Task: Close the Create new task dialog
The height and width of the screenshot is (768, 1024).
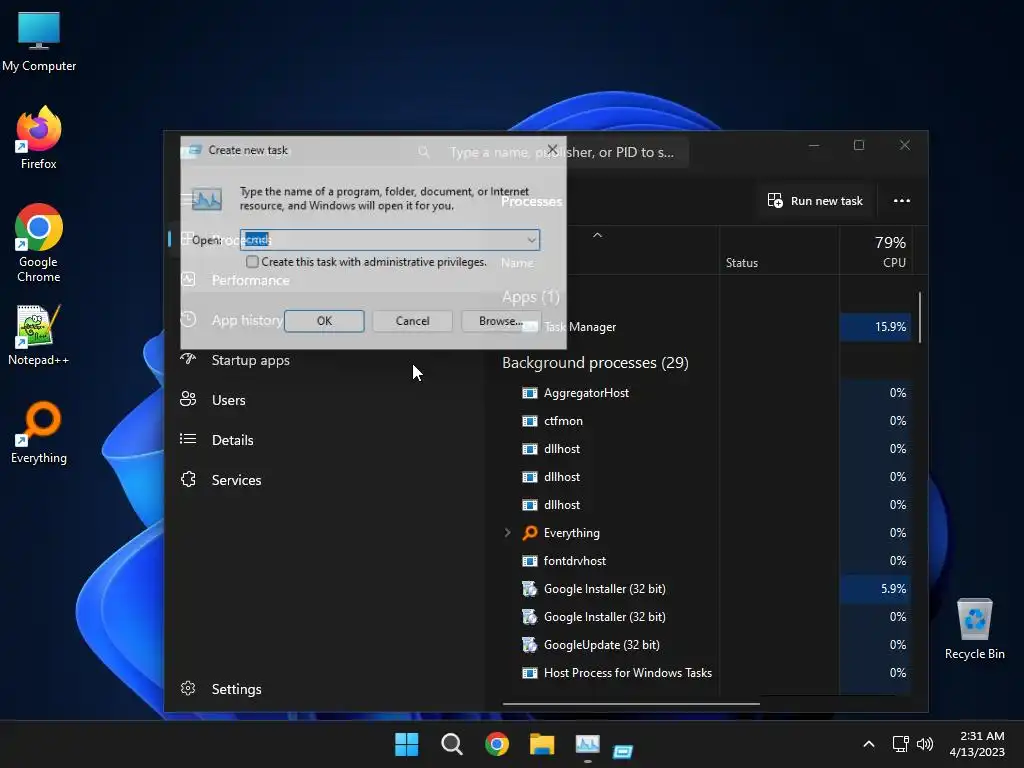Action: 552,150
